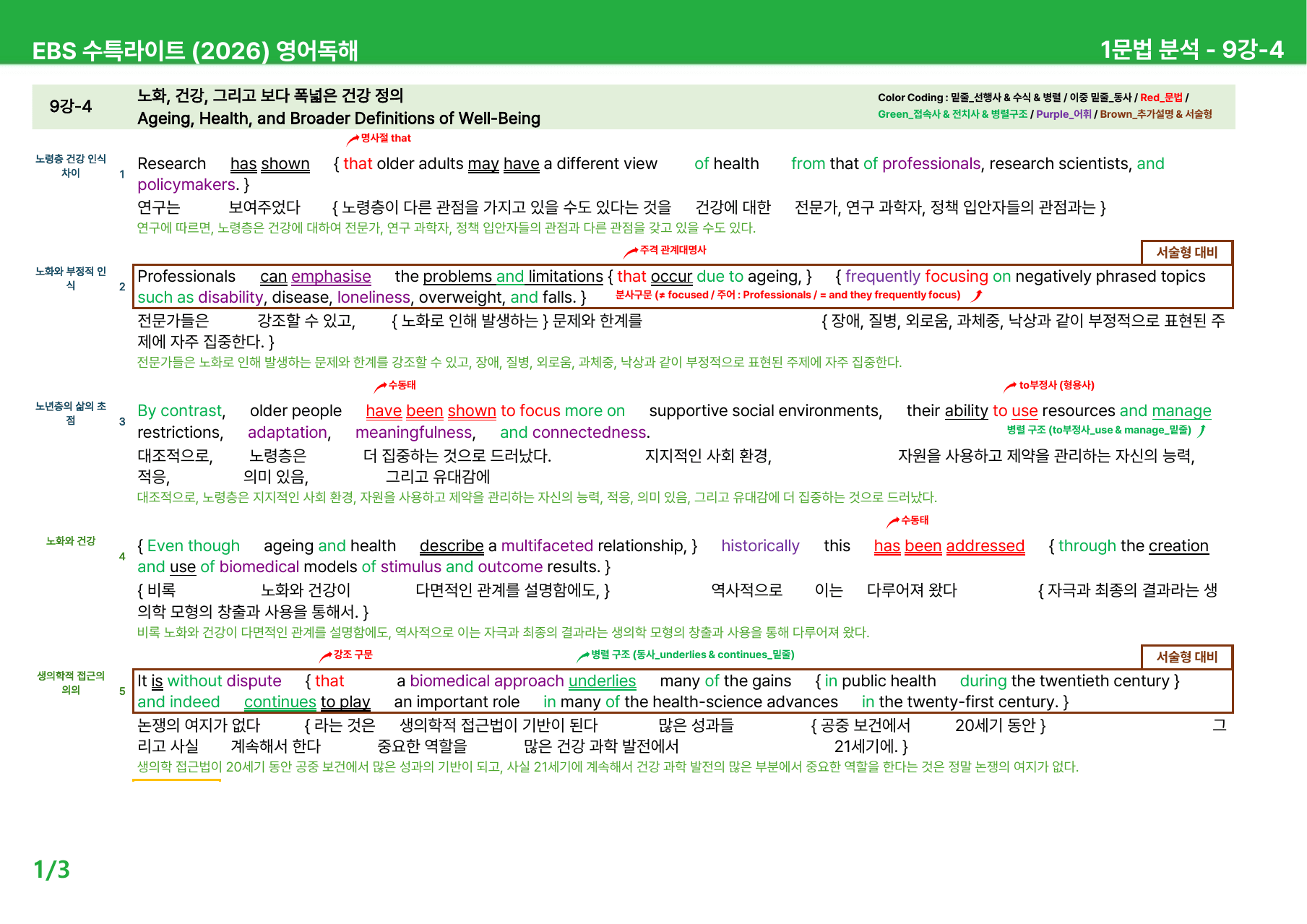Click the '분사구문 (≠ focused' annotation note
Viewport: 1307px width, 924px height.
(x=788, y=295)
